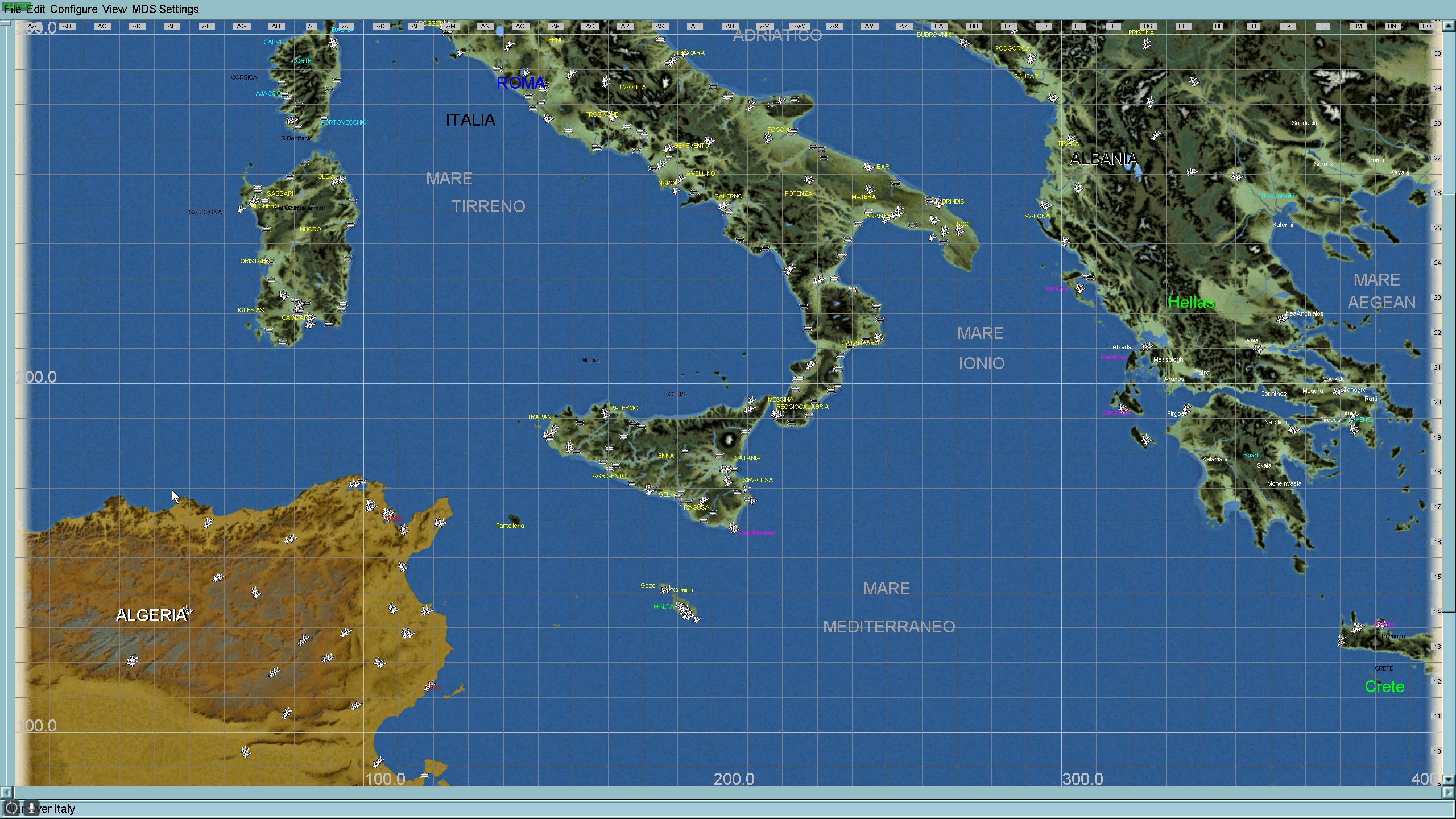Viewport: 1456px width, 819px height.
Task: Open the File menu
Action: tap(13, 9)
